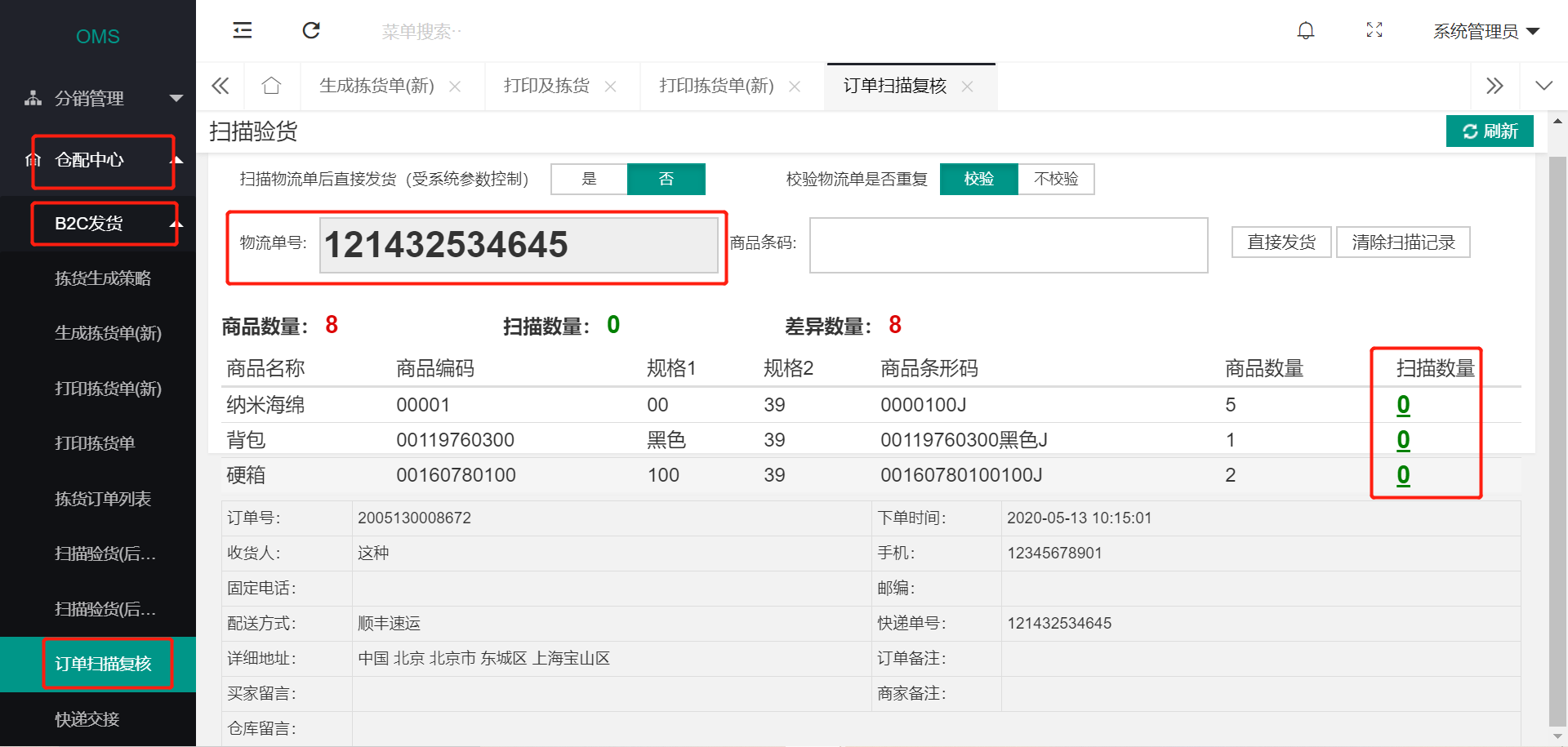Expand the 分销管理 sidebar menu
This screenshot has width=1568, height=747.
98,98
